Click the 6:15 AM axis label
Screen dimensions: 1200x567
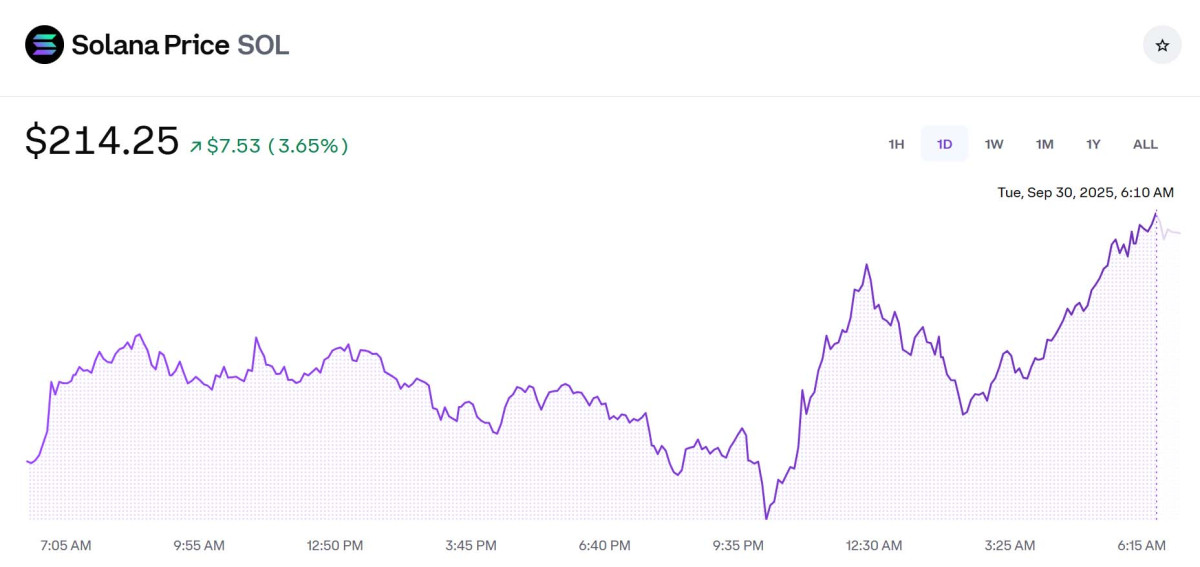pyautogui.click(x=1141, y=545)
